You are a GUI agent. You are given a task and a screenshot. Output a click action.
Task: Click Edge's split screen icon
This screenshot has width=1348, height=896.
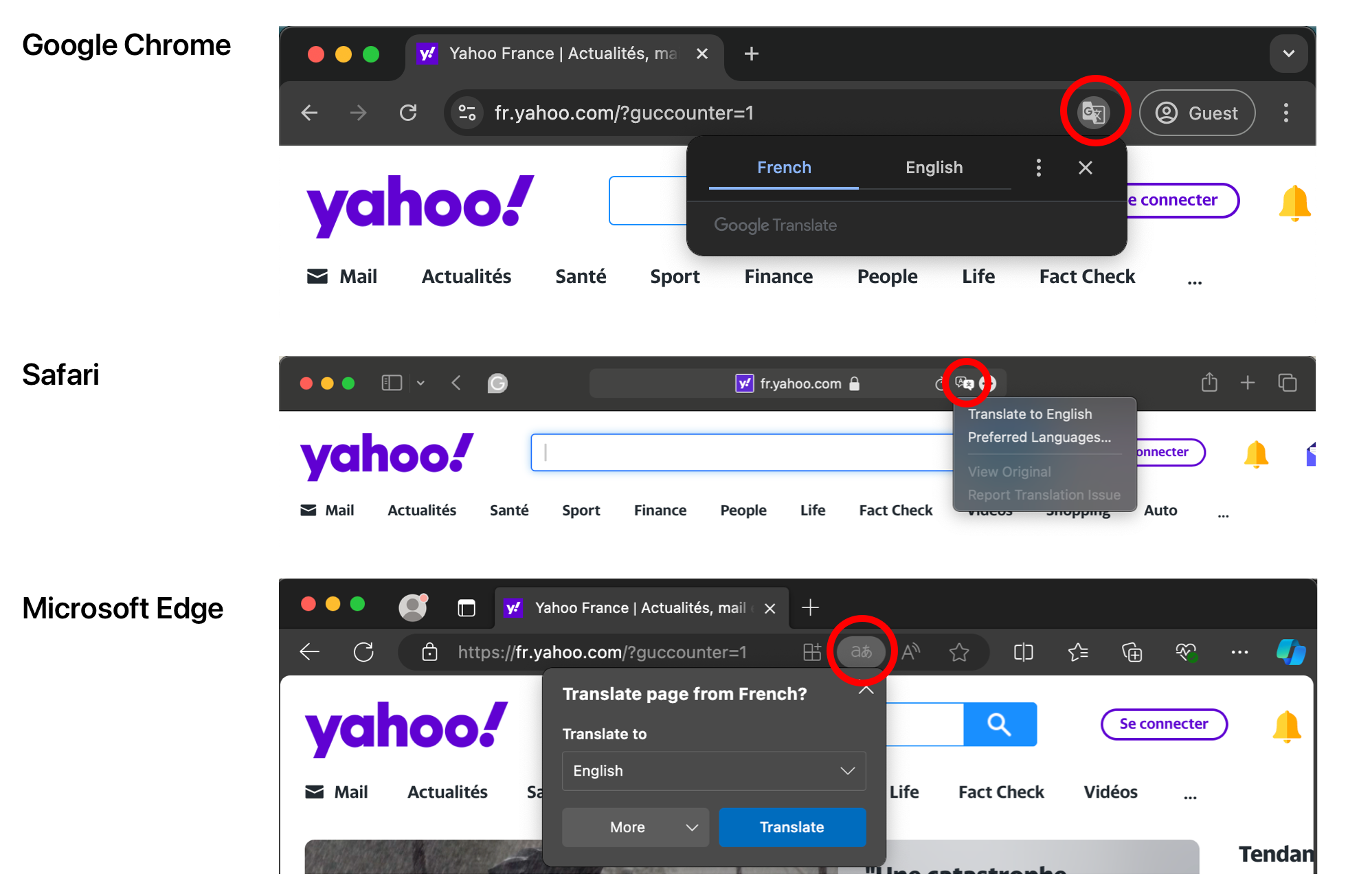tap(1023, 652)
